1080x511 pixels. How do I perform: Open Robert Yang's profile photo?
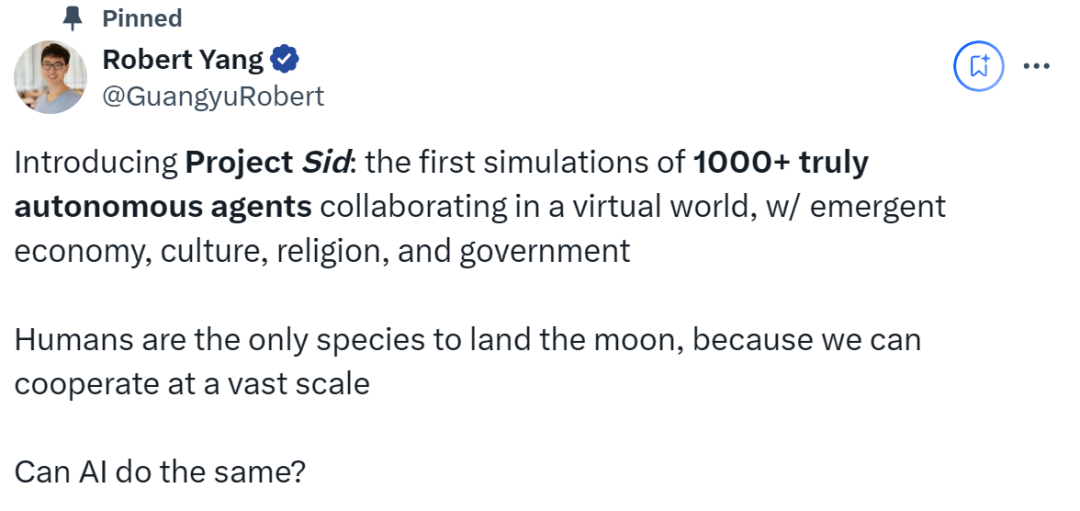pyautogui.click(x=50, y=76)
